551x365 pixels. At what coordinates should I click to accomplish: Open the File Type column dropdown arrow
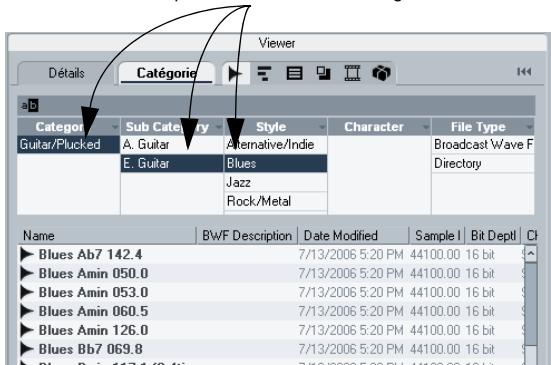[x=529, y=126]
